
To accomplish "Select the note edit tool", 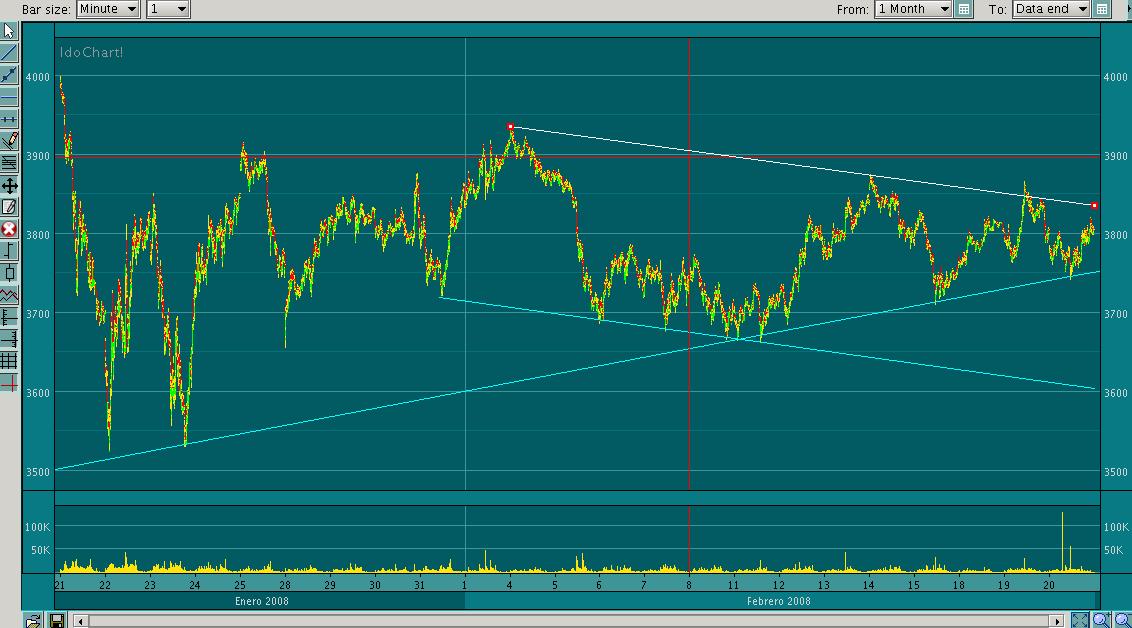I will (x=9, y=206).
